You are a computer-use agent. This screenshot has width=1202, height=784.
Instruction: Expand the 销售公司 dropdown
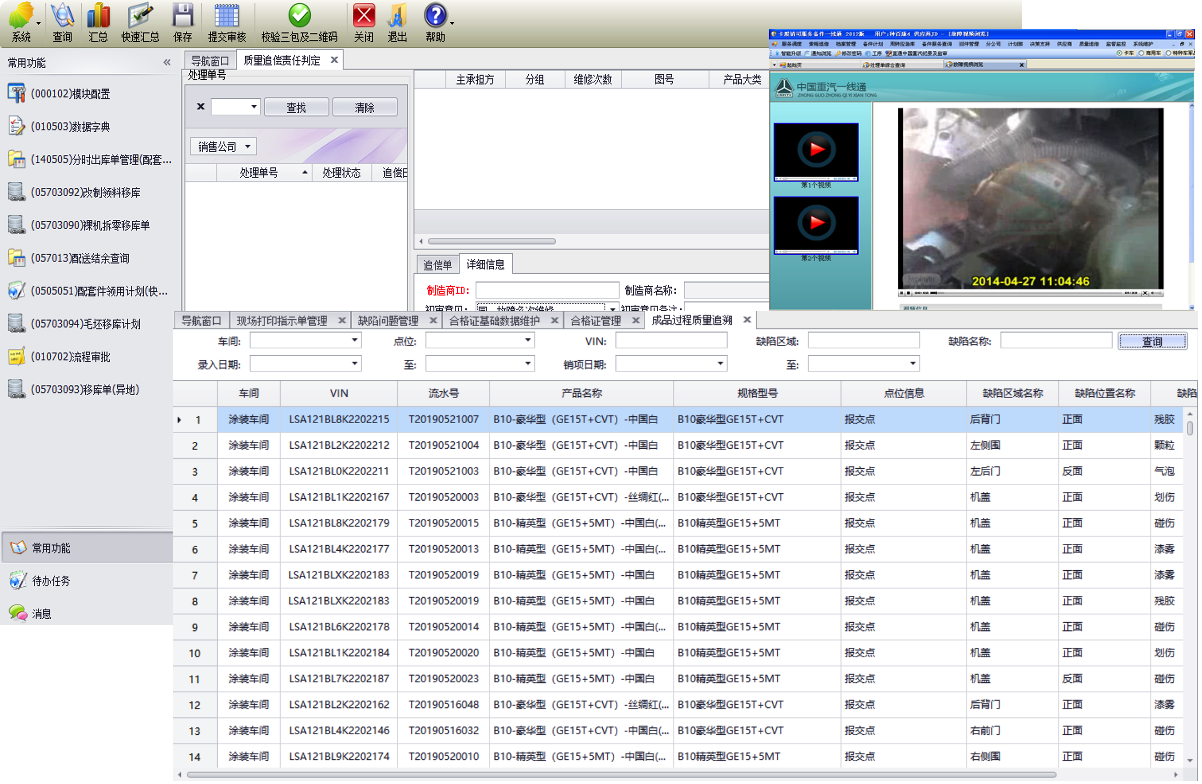pyautogui.click(x=248, y=147)
